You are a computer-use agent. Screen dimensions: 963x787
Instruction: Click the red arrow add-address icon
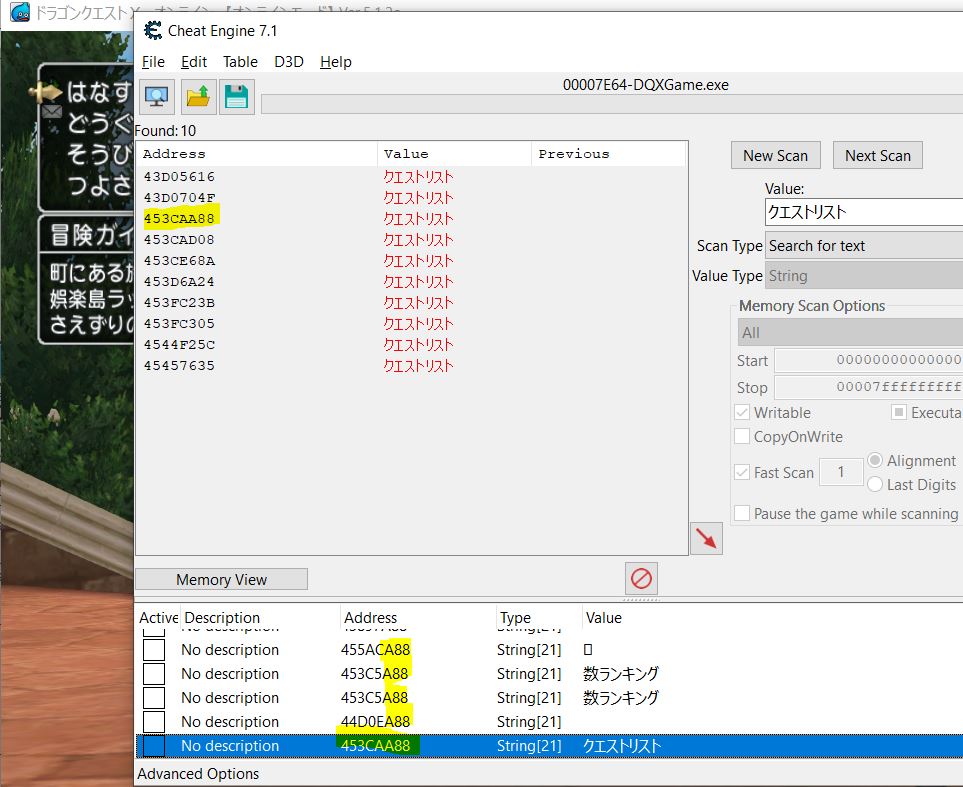pyautogui.click(x=706, y=538)
